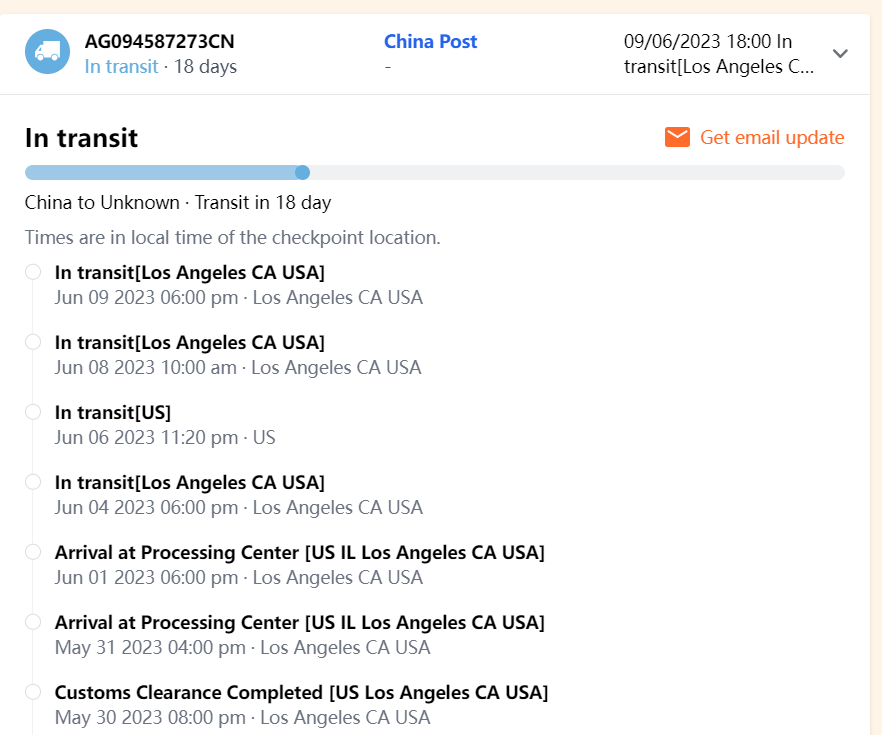Screen dimensions: 882x735
Task: Click the orange email envelope icon
Action: click(x=677, y=137)
